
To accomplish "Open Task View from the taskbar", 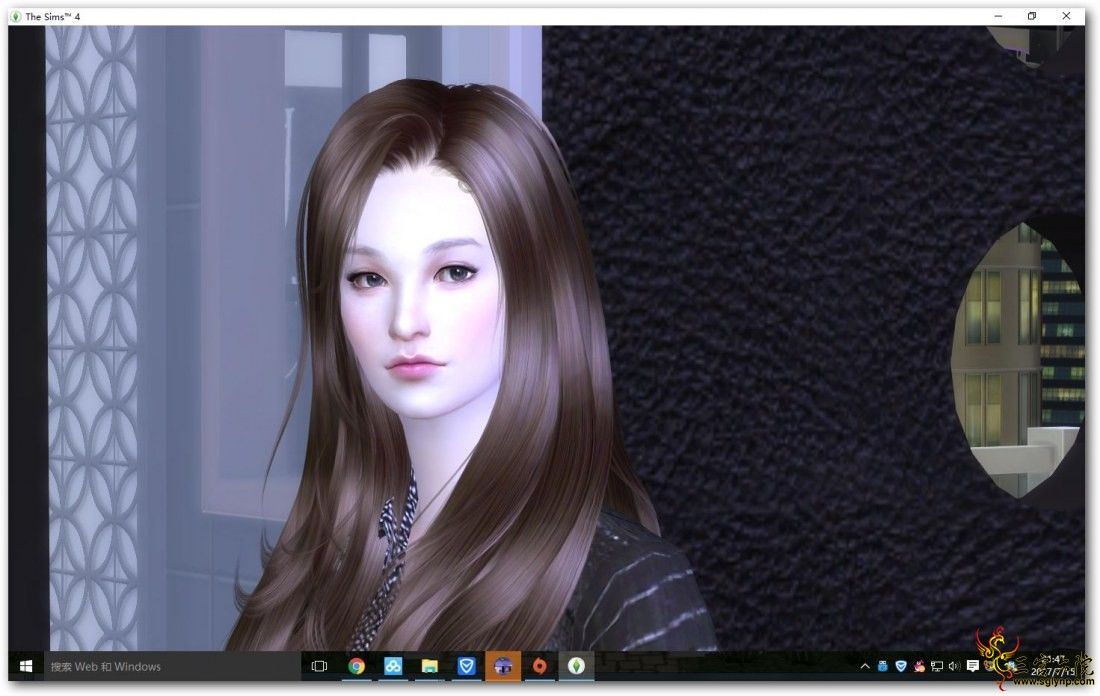I will click(x=319, y=666).
